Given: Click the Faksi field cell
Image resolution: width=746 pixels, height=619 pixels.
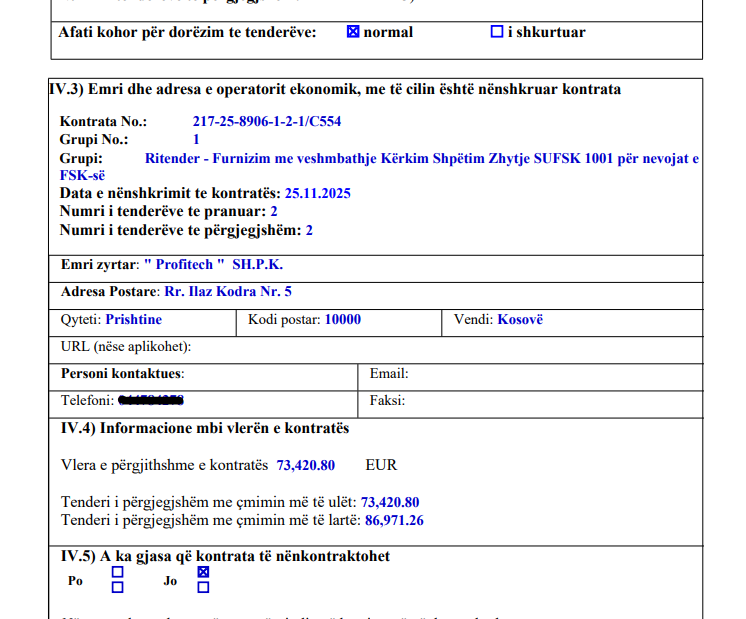Looking at the screenshot, I should click(550, 400).
